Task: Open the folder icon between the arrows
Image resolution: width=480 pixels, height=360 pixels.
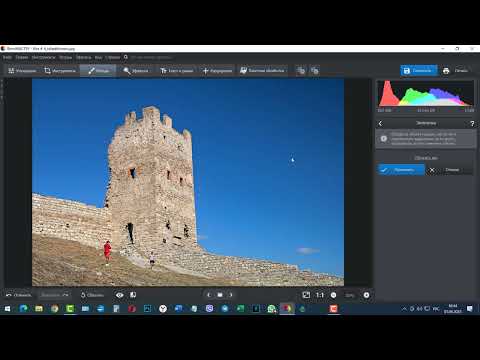Action: click(220, 295)
